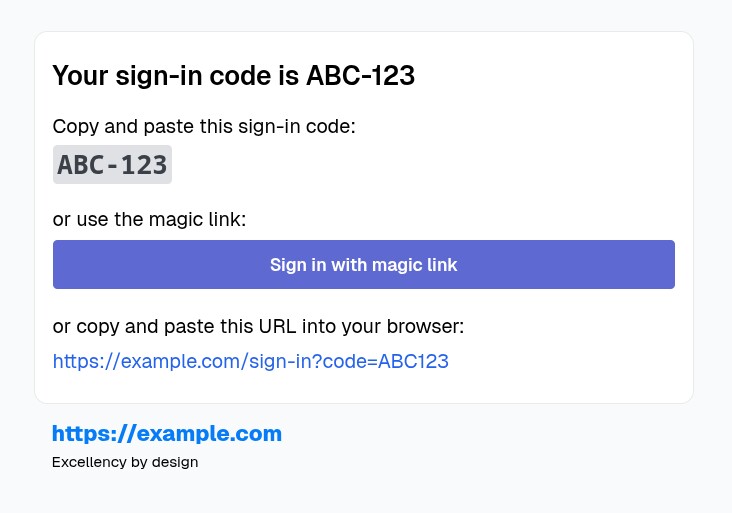Click the Sign in with magic link button
The height and width of the screenshot is (513, 732).
click(364, 265)
